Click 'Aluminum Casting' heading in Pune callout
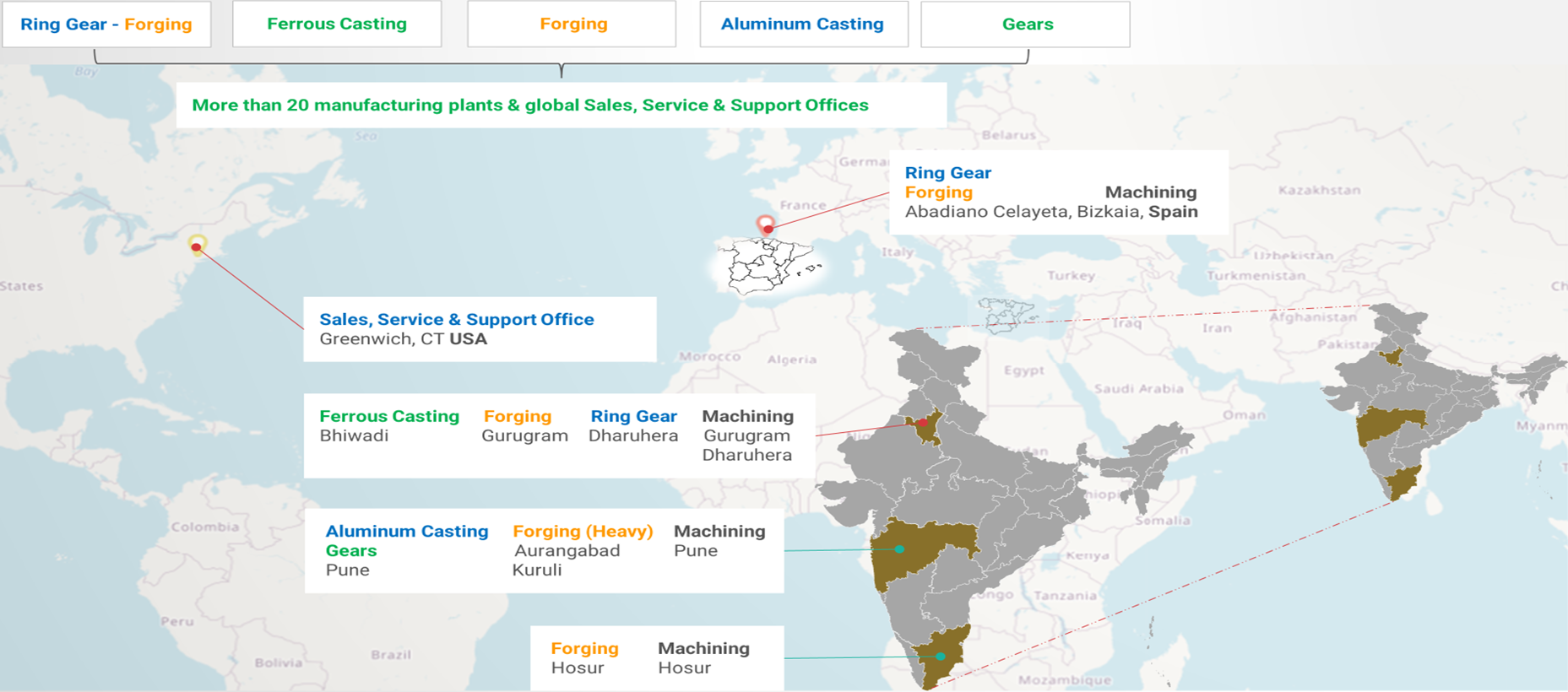The height and width of the screenshot is (692, 1568). 407,531
